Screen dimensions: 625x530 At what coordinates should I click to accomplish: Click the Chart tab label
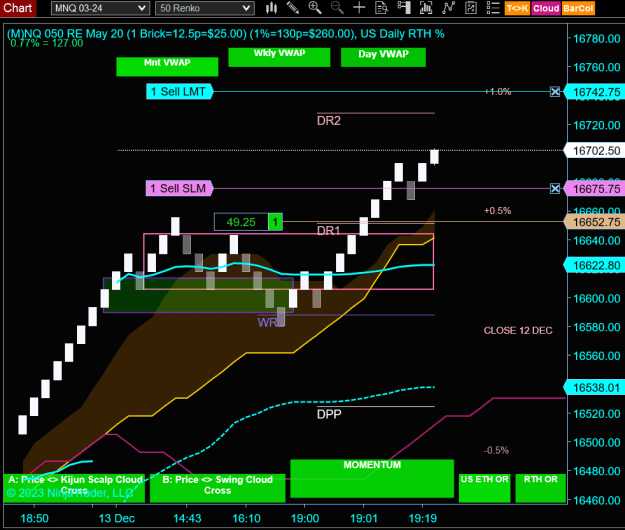pos(18,8)
